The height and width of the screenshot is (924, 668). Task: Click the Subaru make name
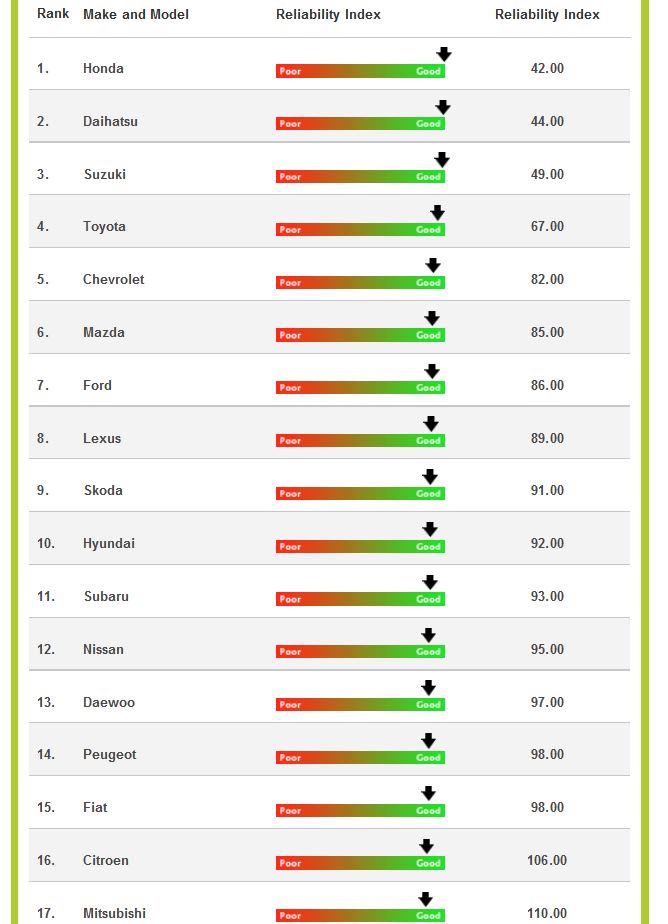click(x=106, y=596)
